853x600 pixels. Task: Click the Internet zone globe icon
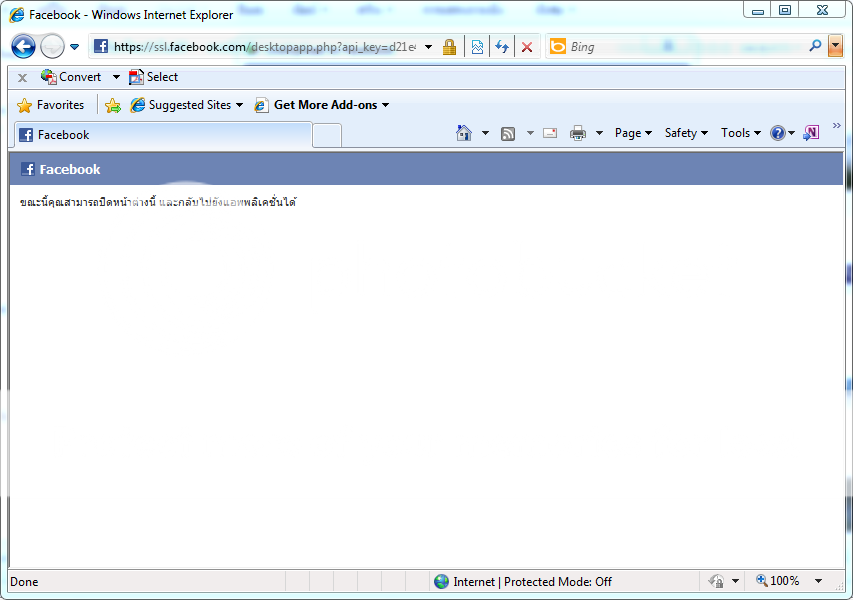pos(441,582)
